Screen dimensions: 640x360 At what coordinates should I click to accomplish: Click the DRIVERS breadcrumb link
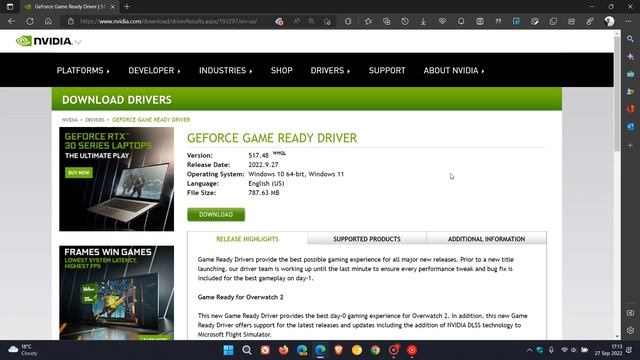click(95, 120)
